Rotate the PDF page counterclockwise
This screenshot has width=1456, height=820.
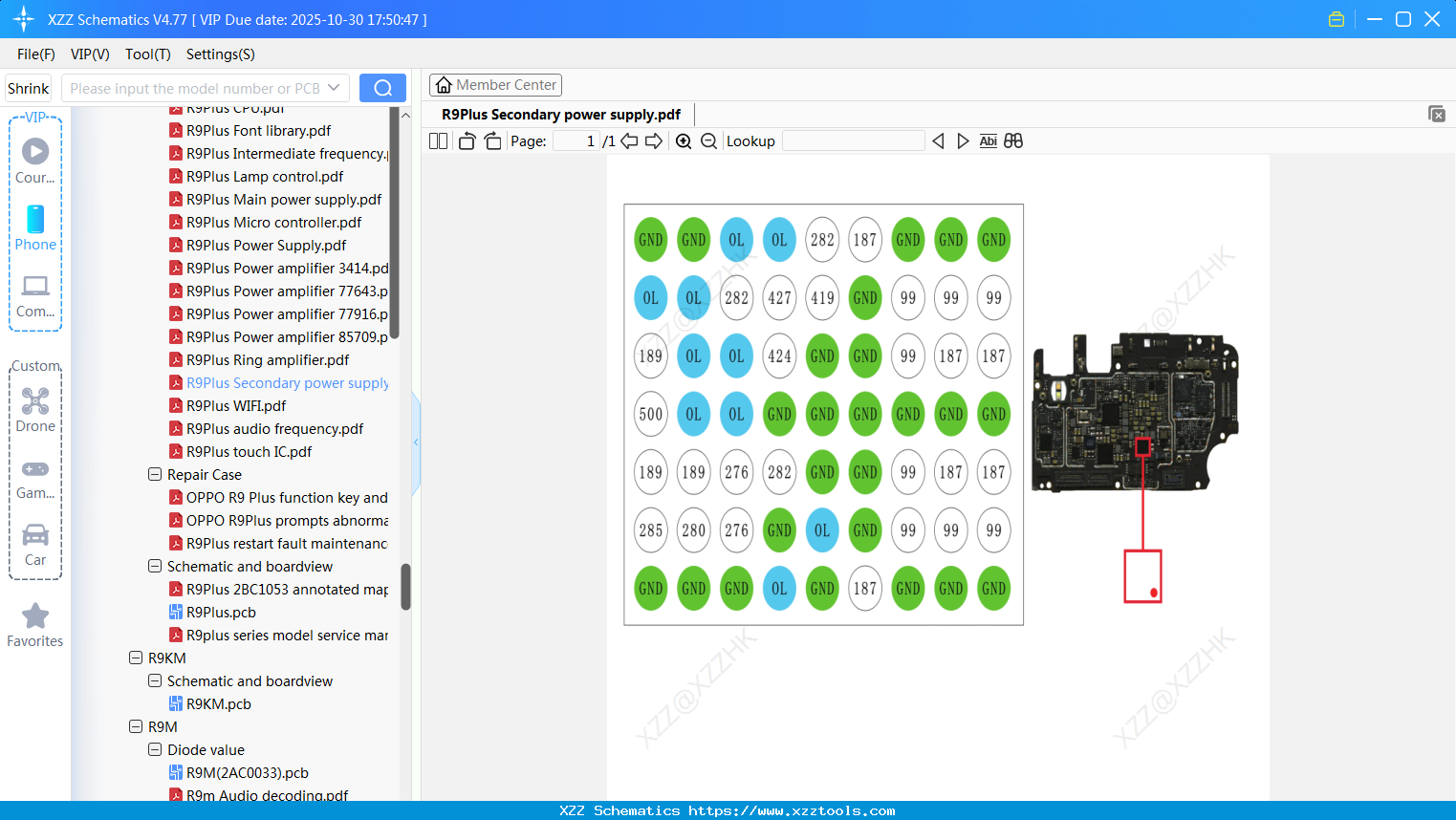(467, 141)
